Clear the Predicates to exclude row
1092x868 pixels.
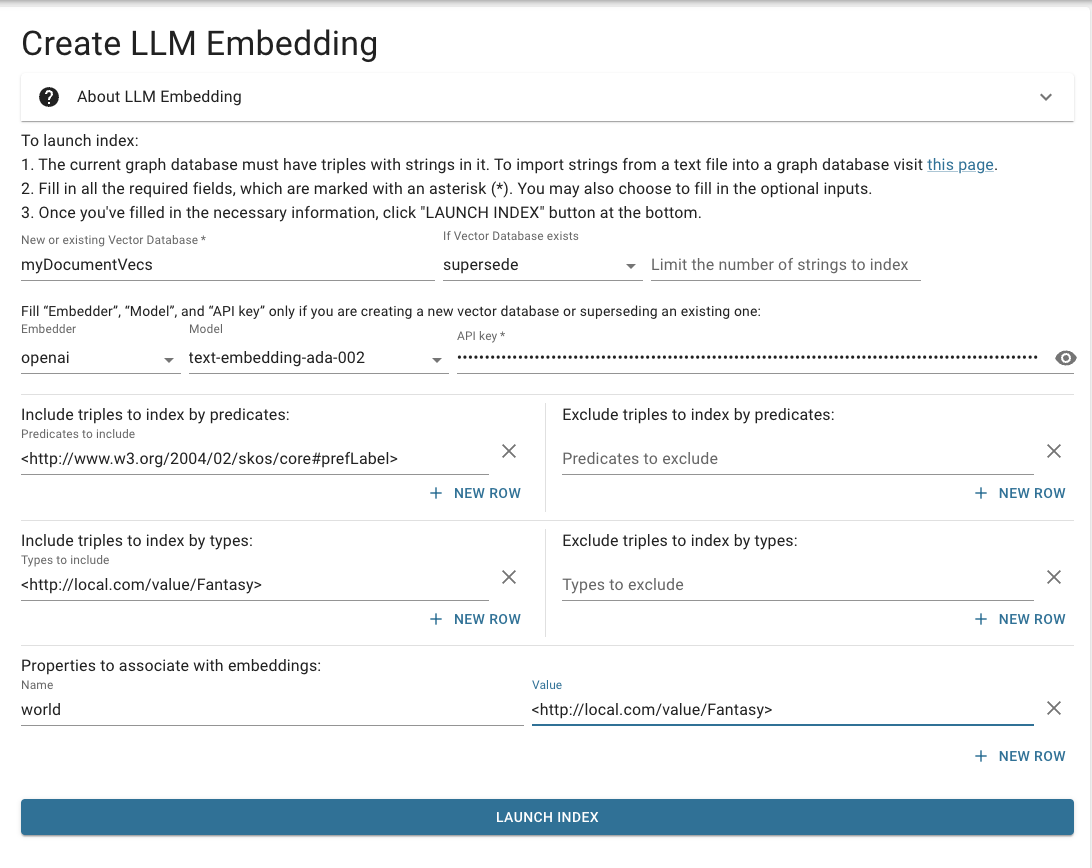pyautogui.click(x=1053, y=451)
